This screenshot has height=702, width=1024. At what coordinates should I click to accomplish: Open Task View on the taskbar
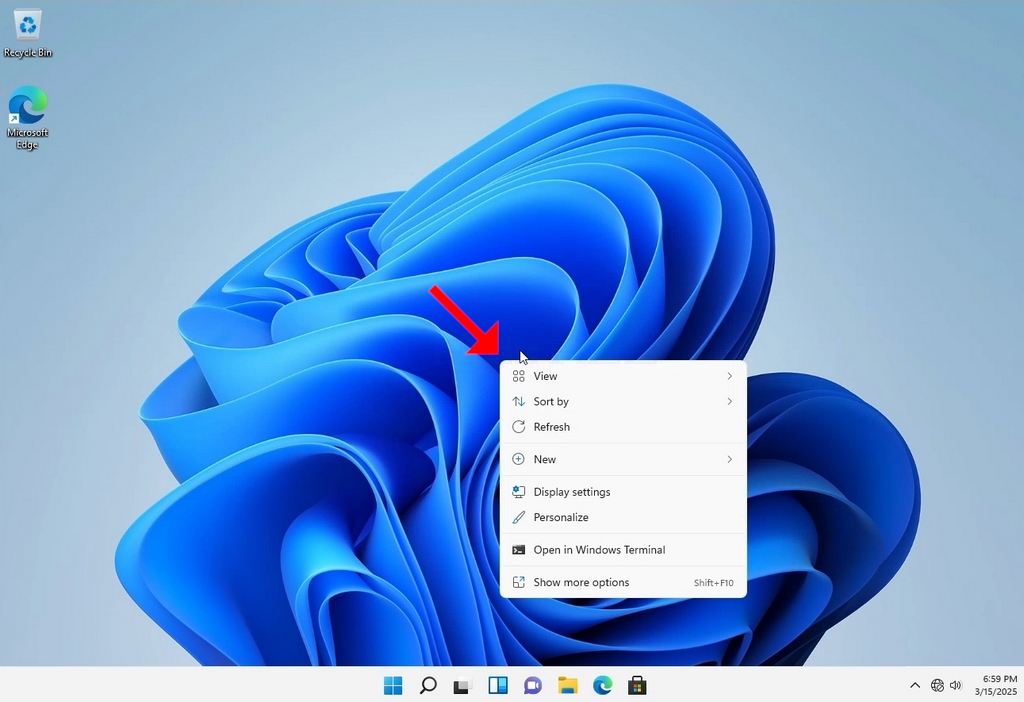tap(462, 686)
